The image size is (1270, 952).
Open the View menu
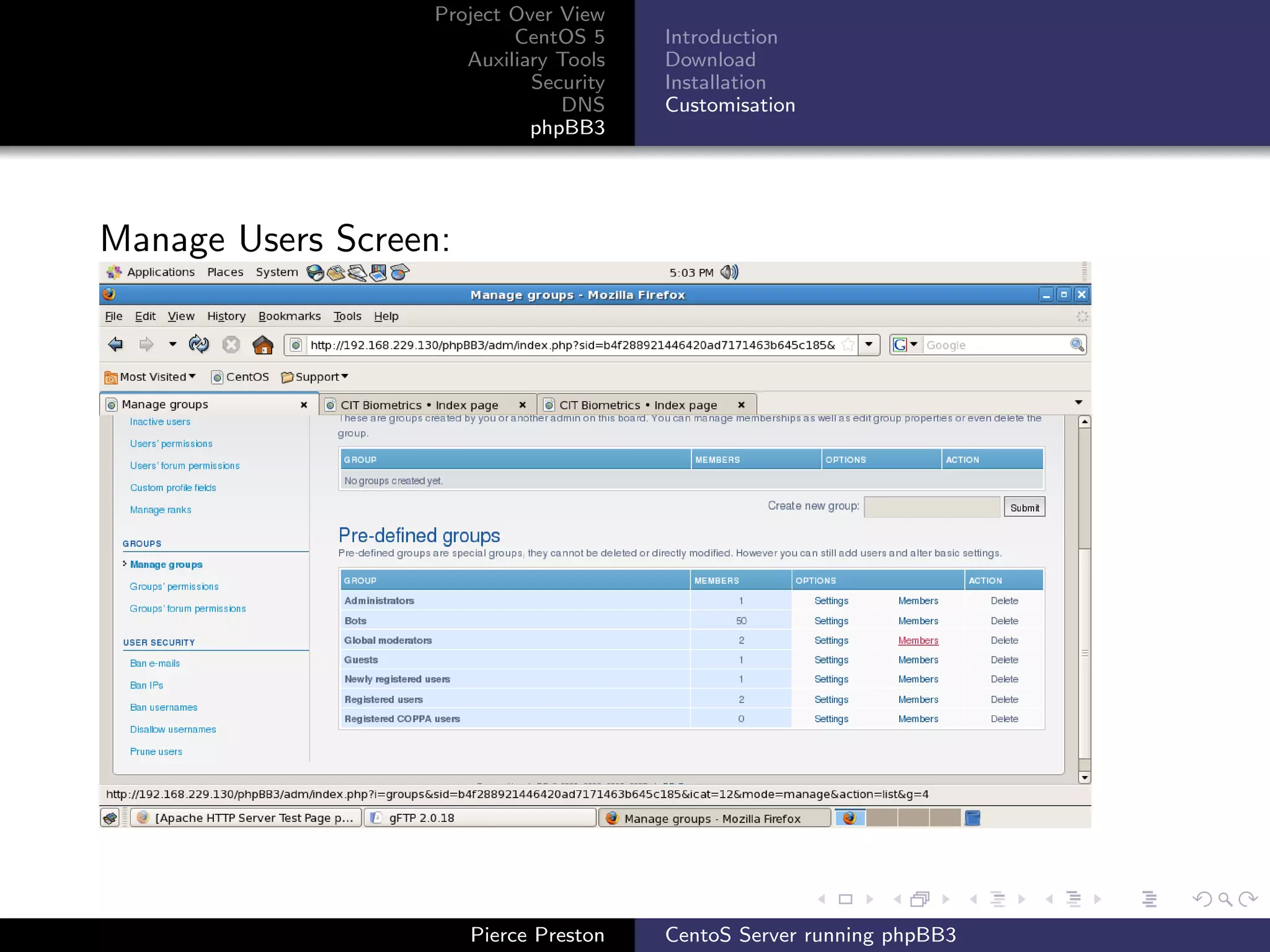point(181,316)
